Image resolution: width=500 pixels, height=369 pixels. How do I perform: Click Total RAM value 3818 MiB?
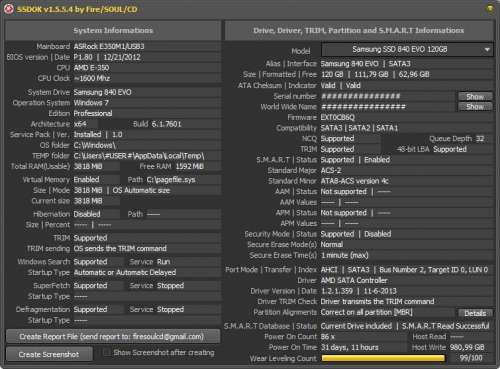tap(88, 166)
